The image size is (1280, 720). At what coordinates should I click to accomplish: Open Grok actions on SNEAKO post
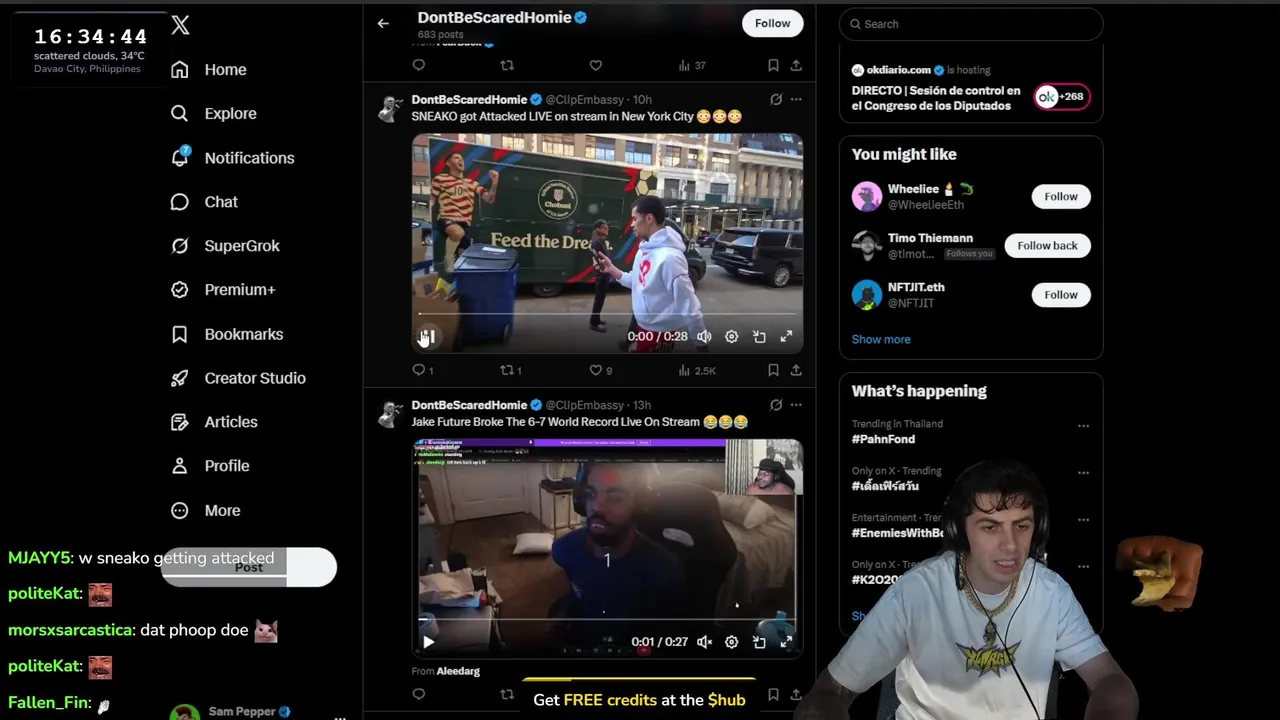click(776, 99)
